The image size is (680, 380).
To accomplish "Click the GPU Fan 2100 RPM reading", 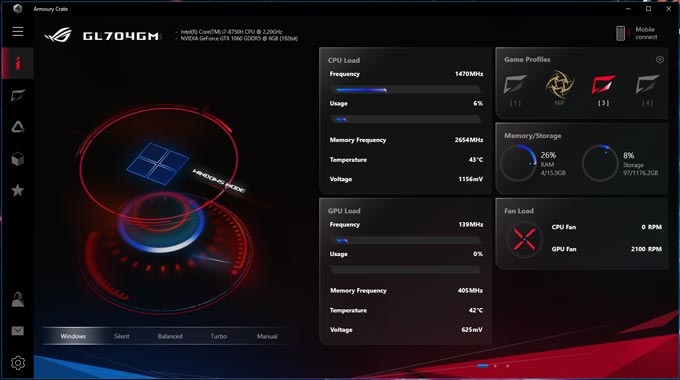I will 646,249.
